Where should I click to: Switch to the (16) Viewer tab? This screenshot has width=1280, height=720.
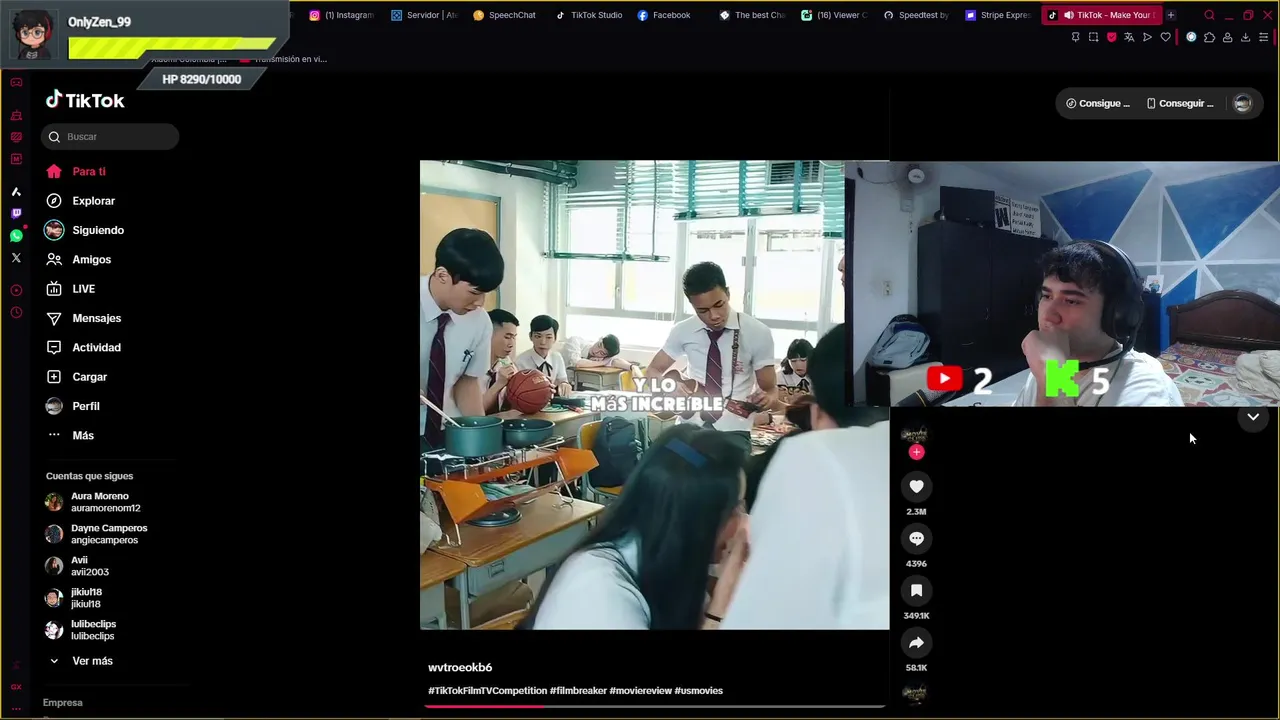pyautogui.click(x=834, y=15)
